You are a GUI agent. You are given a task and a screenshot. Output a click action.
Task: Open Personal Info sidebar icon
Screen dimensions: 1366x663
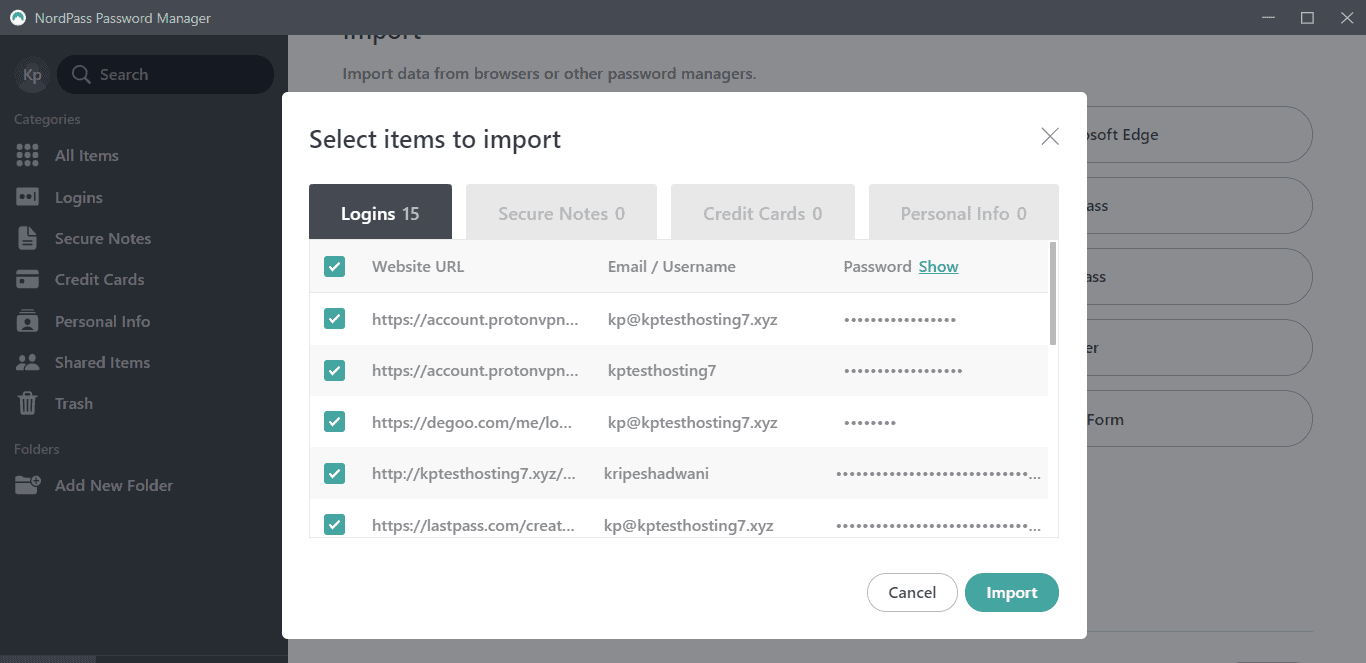(27, 321)
